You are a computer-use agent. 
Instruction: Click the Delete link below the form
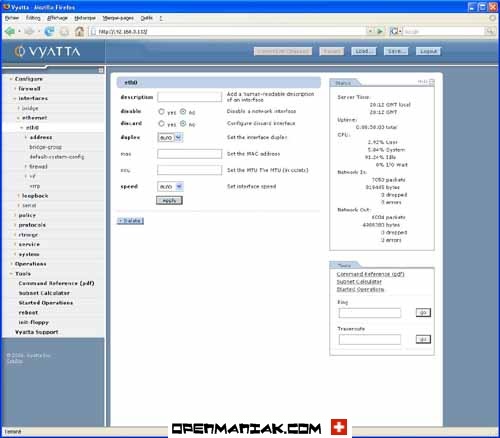(130, 221)
